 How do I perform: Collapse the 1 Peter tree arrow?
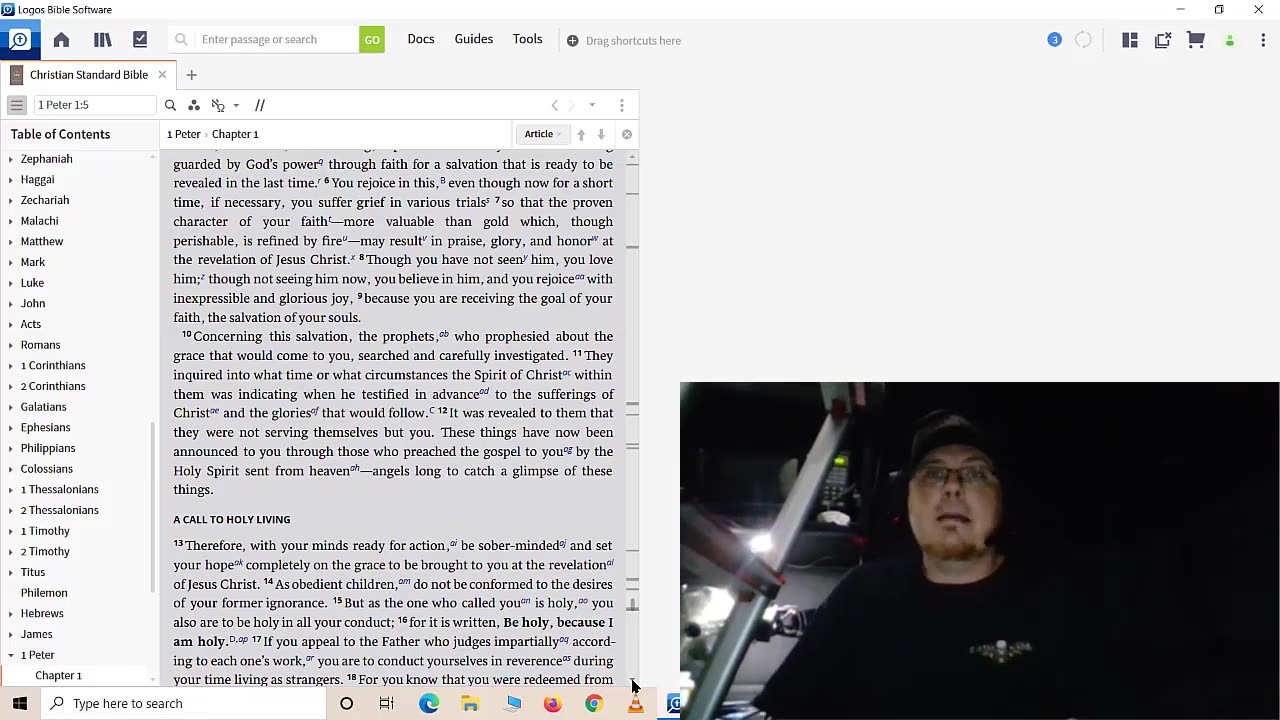coord(11,655)
